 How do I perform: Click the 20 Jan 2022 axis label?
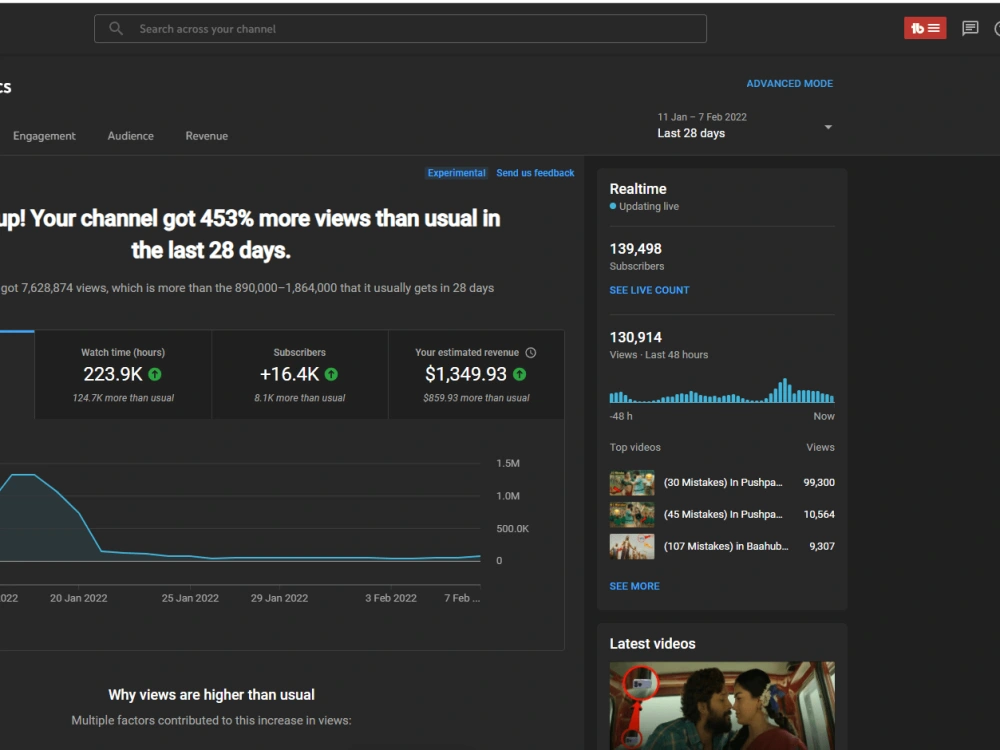coord(78,598)
